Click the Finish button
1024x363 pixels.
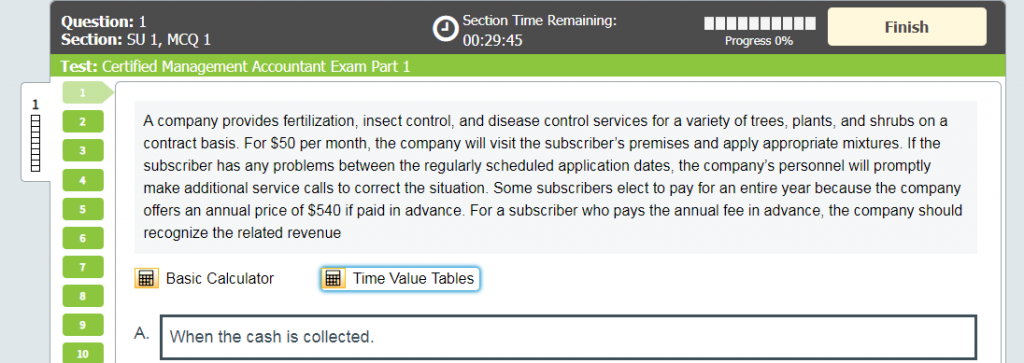tap(906, 27)
